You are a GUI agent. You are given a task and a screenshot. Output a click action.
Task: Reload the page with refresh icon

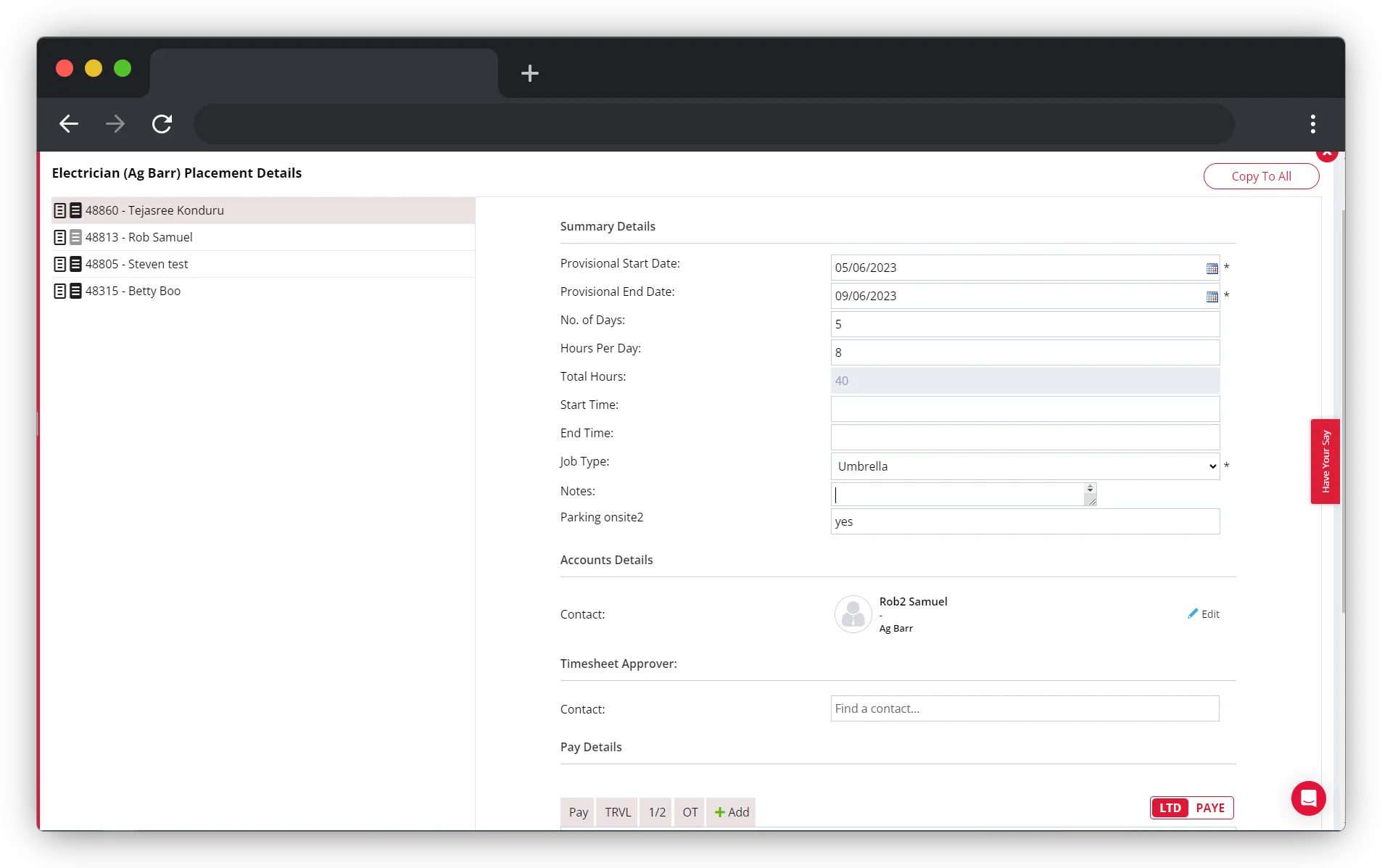point(162,124)
